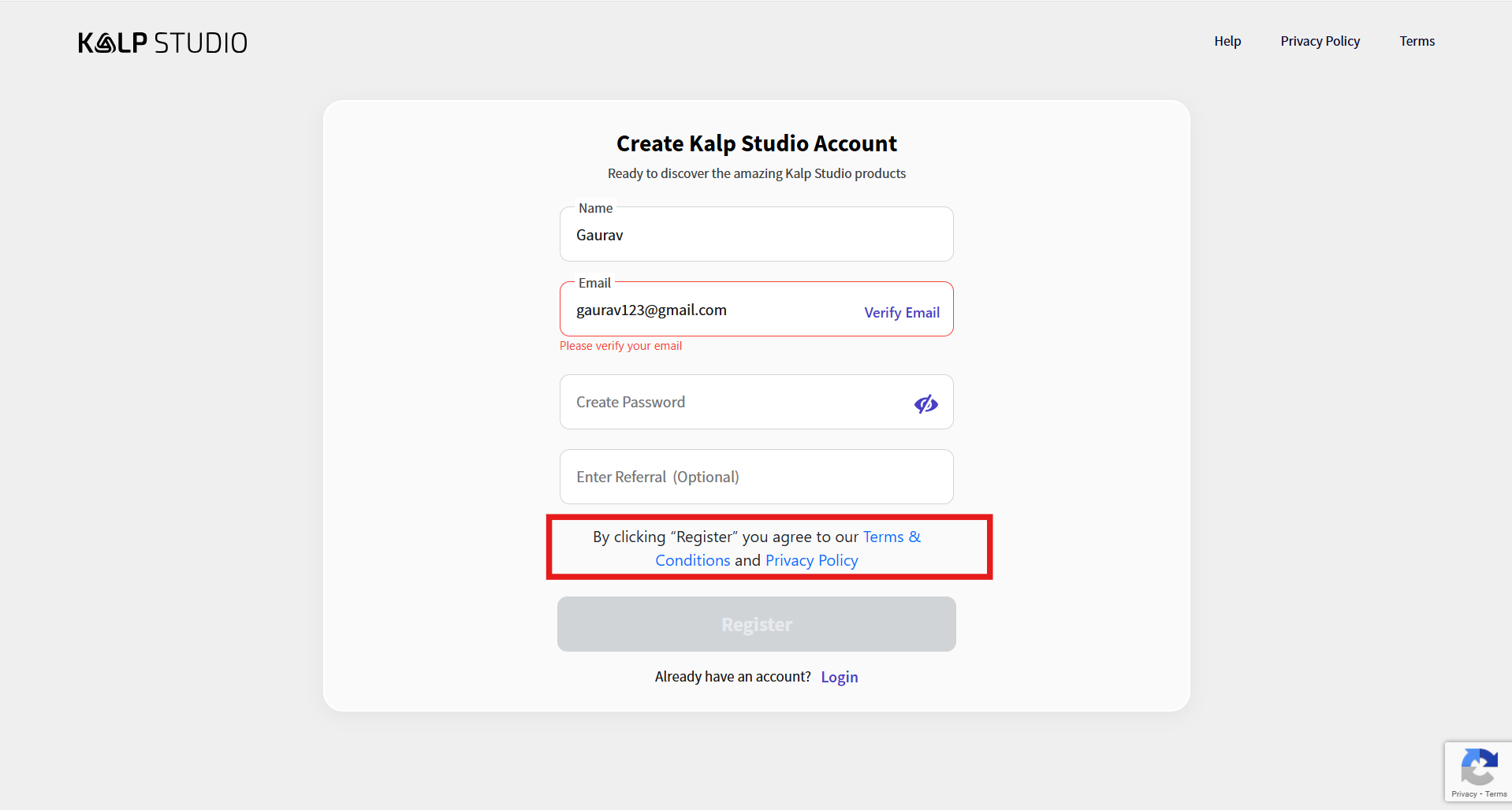This screenshot has height=810, width=1512.
Task: Open Privacy Policy in the top navigation
Action: 1320,41
